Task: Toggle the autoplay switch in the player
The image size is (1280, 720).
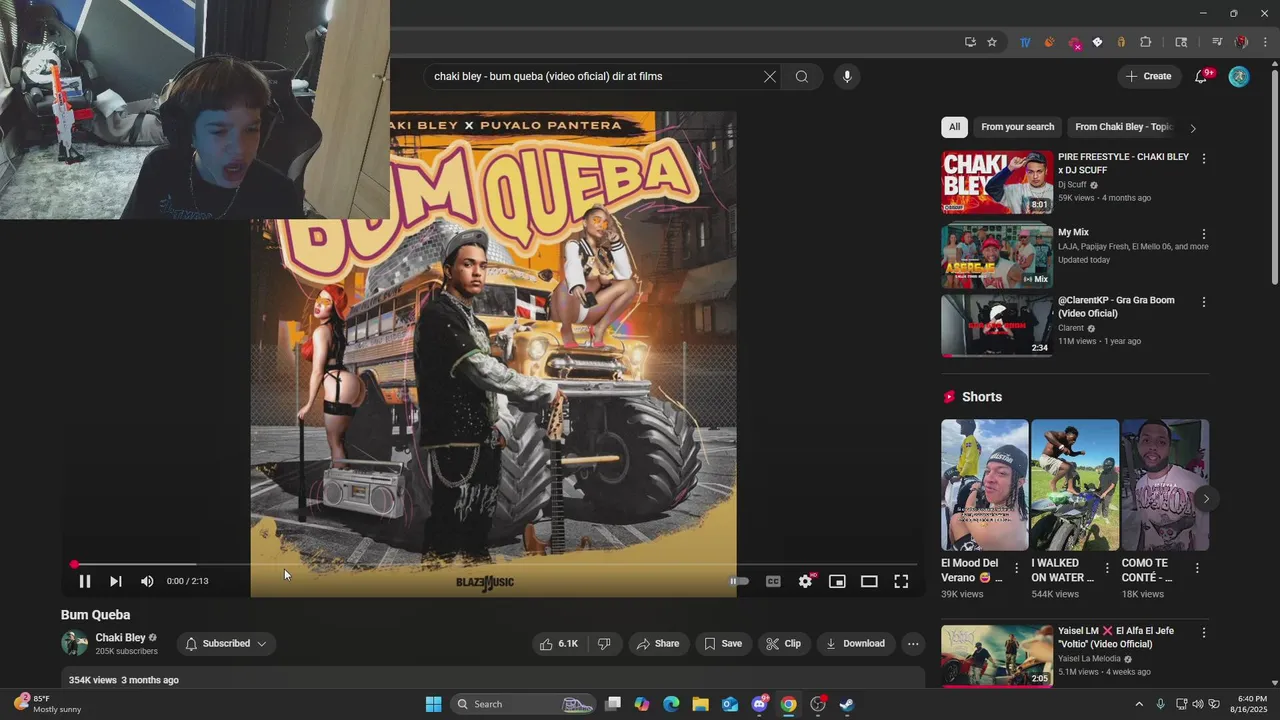Action: (x=739, y=581)
